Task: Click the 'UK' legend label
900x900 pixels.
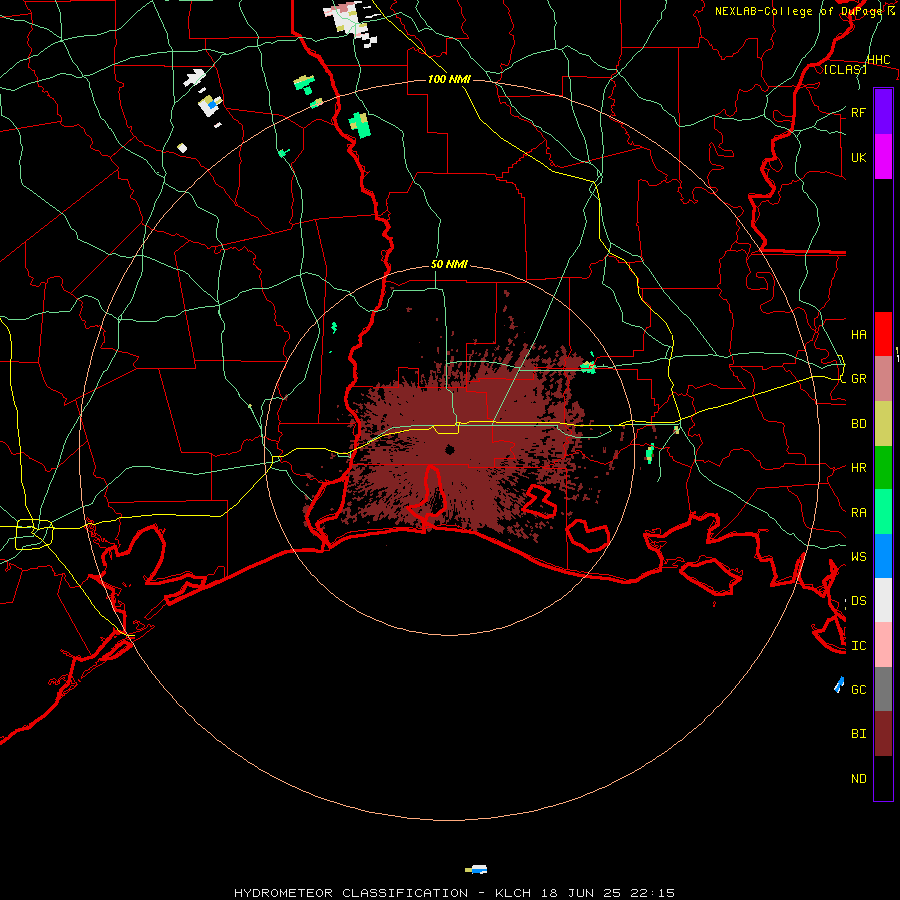Action: click(858, 157)
